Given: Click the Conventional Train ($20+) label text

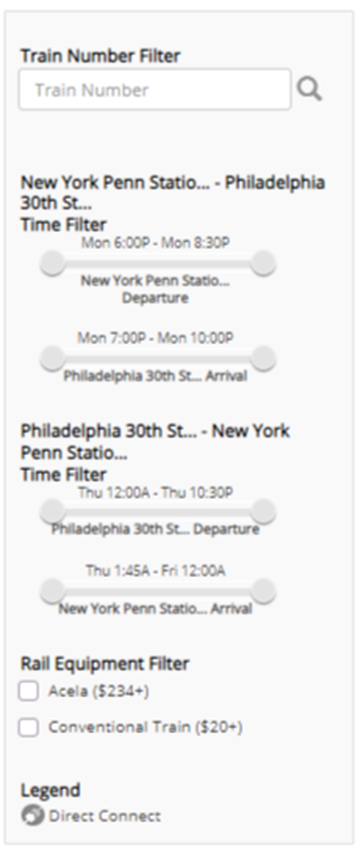Looking at the screenshot, I should pyautogui.click(x=146, y=727).
